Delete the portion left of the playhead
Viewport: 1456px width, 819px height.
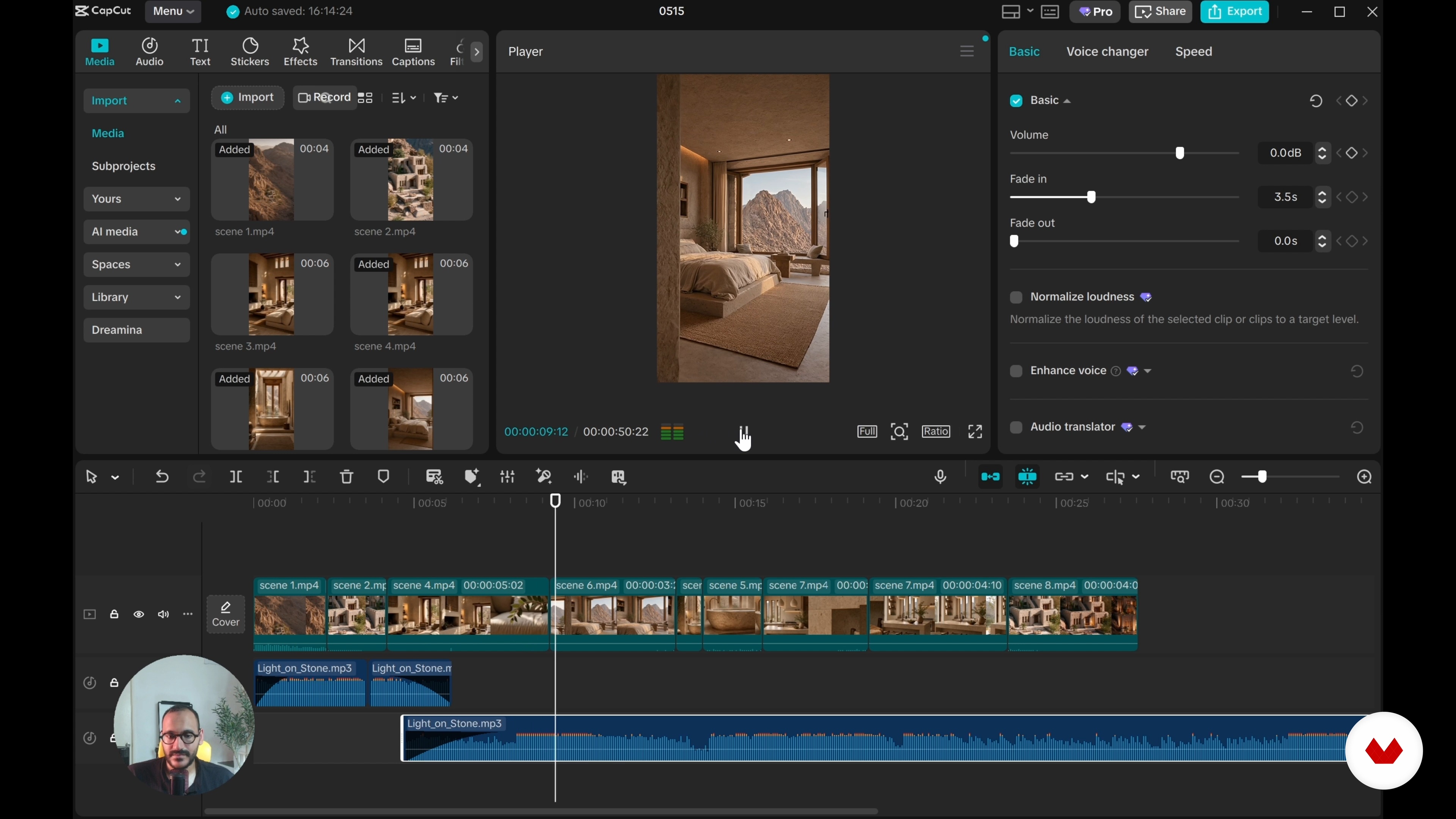pos(273,477)
